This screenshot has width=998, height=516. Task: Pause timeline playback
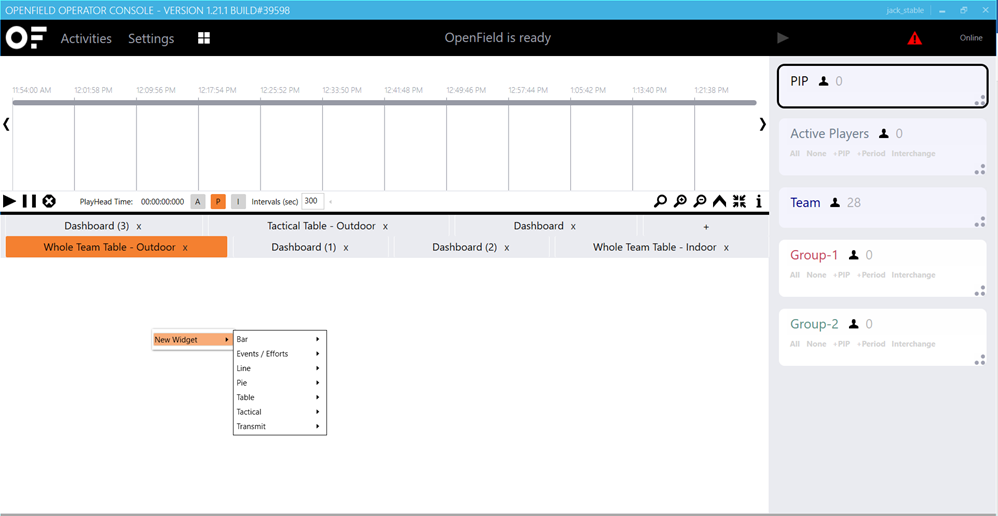[x=29, y=201]
